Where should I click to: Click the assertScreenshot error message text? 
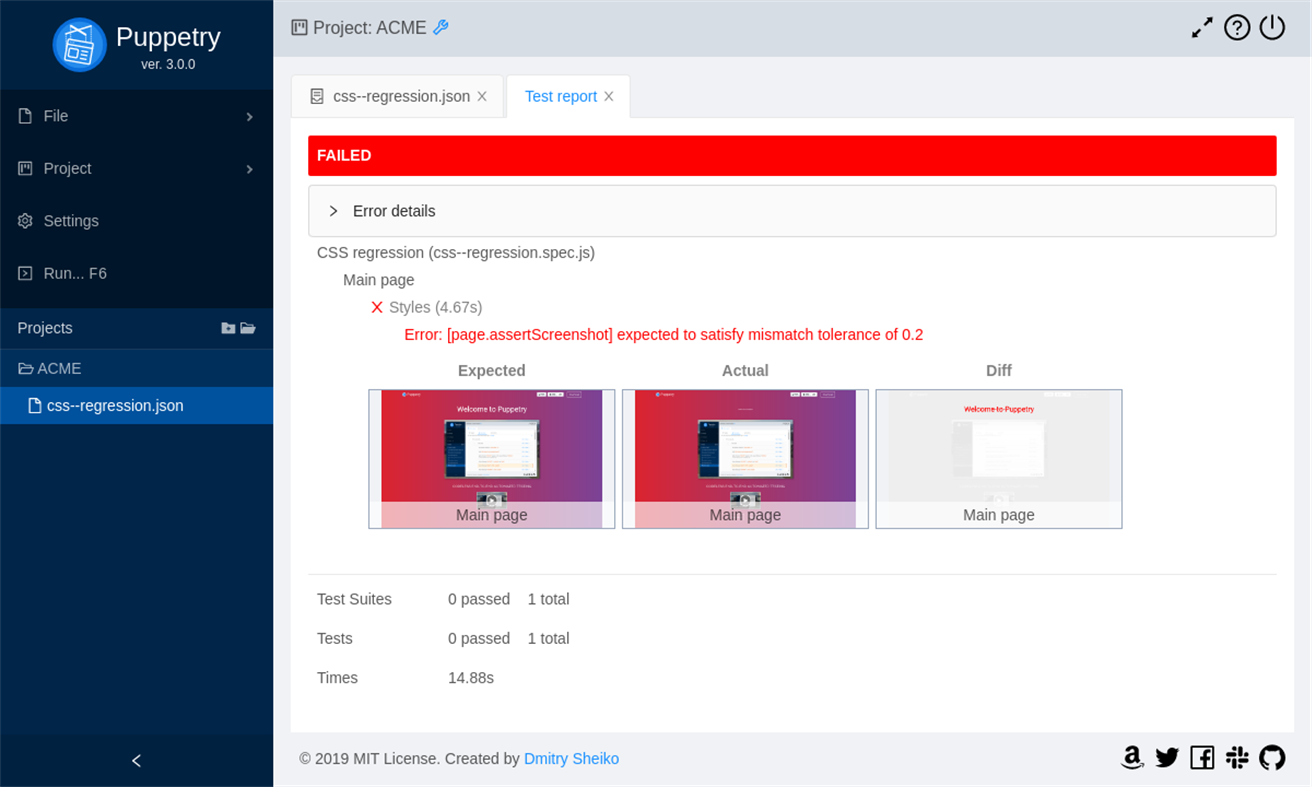click(664, 335)
